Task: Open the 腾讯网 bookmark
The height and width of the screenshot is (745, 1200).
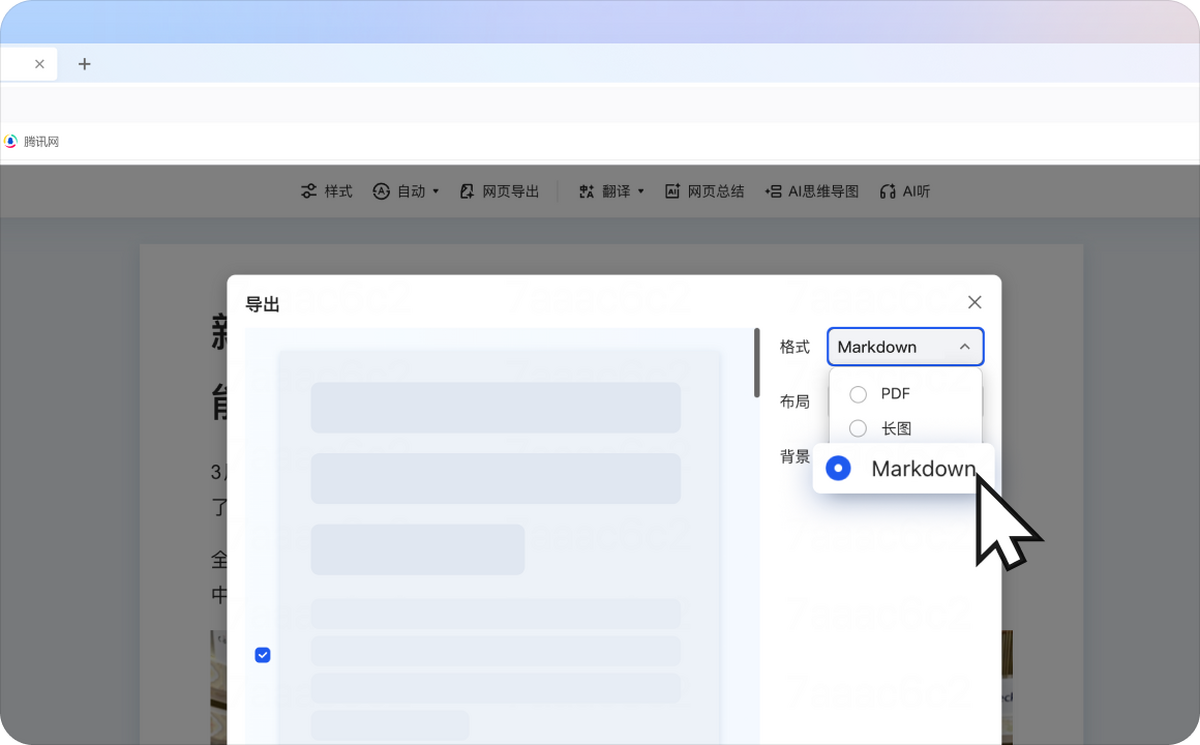Action: pyautogui.click(x=32, y=142)
